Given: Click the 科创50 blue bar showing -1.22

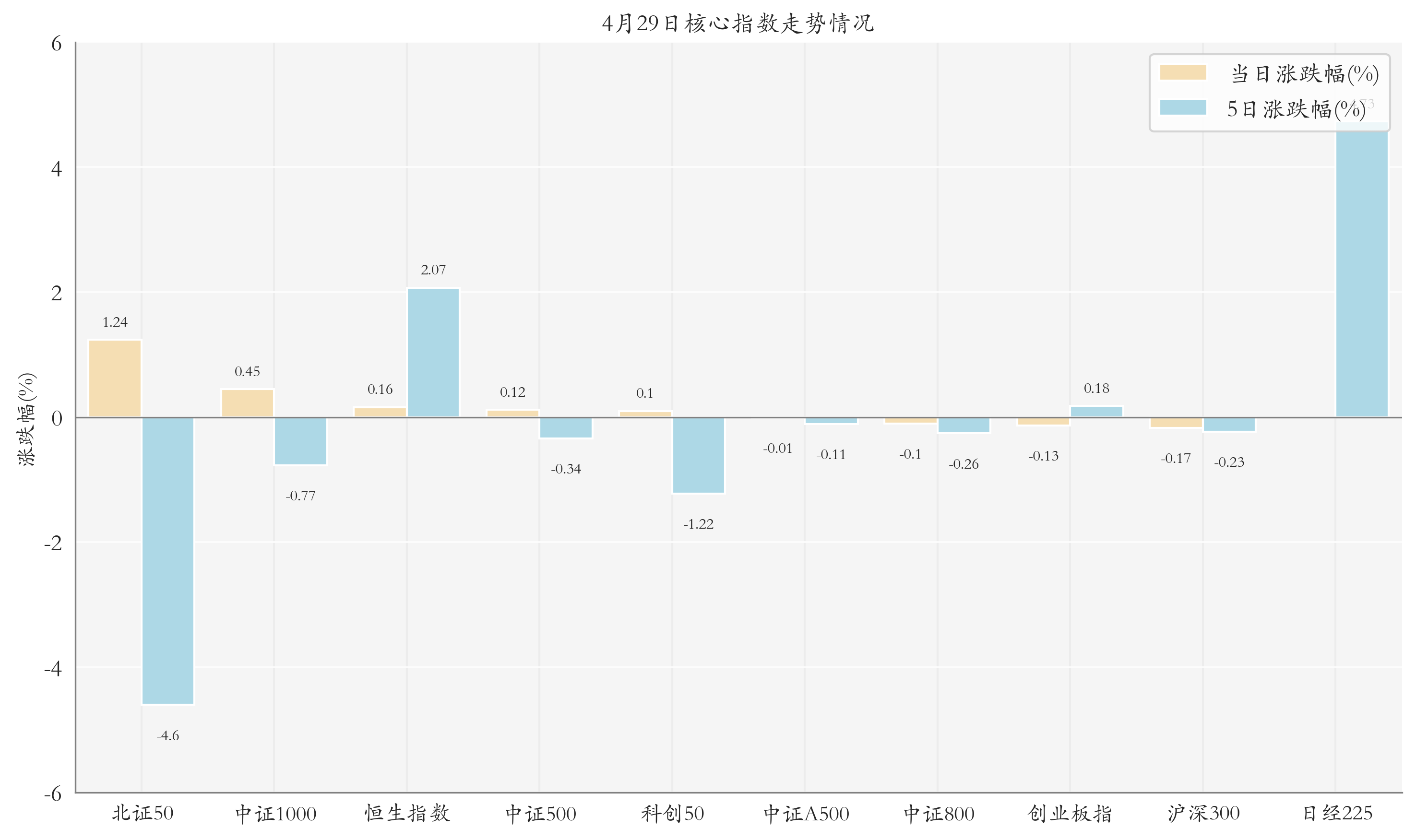Looking at the screenshot, I should click(698, 455).
